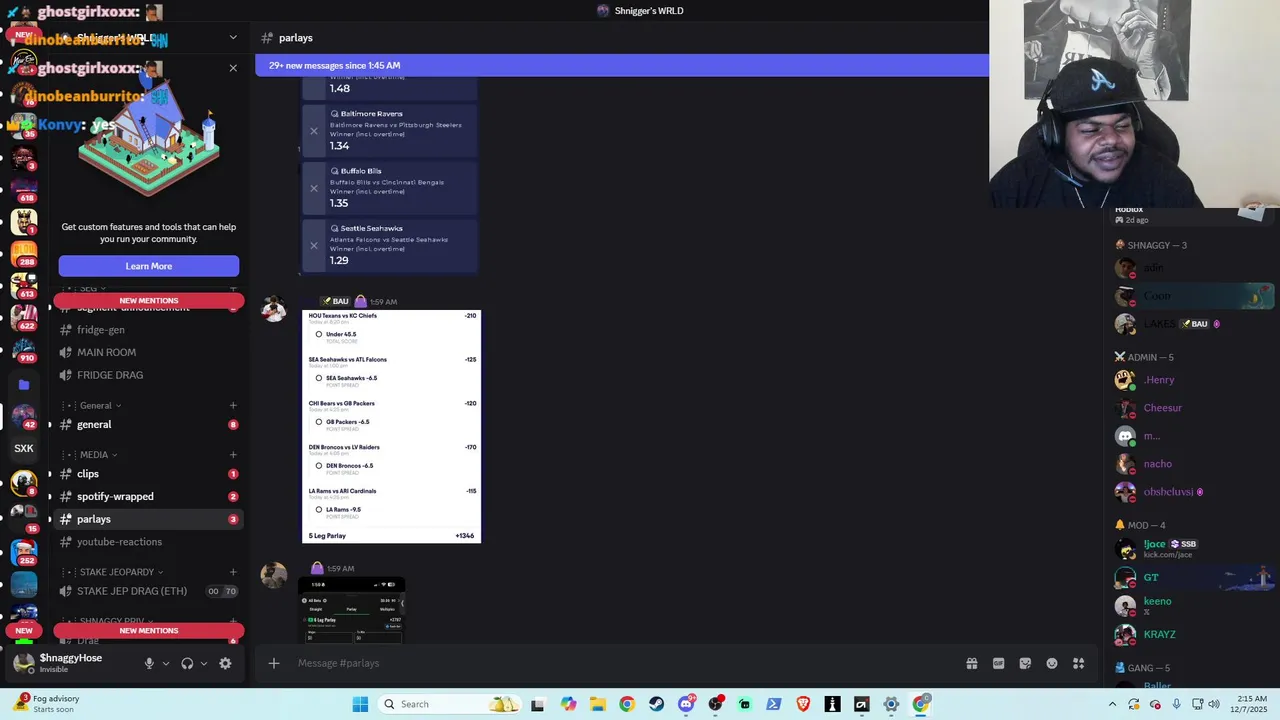Remove Buffalo Bills leg with X
The width and height of the screenshot is (1280, 720).
tap(313, 188)
